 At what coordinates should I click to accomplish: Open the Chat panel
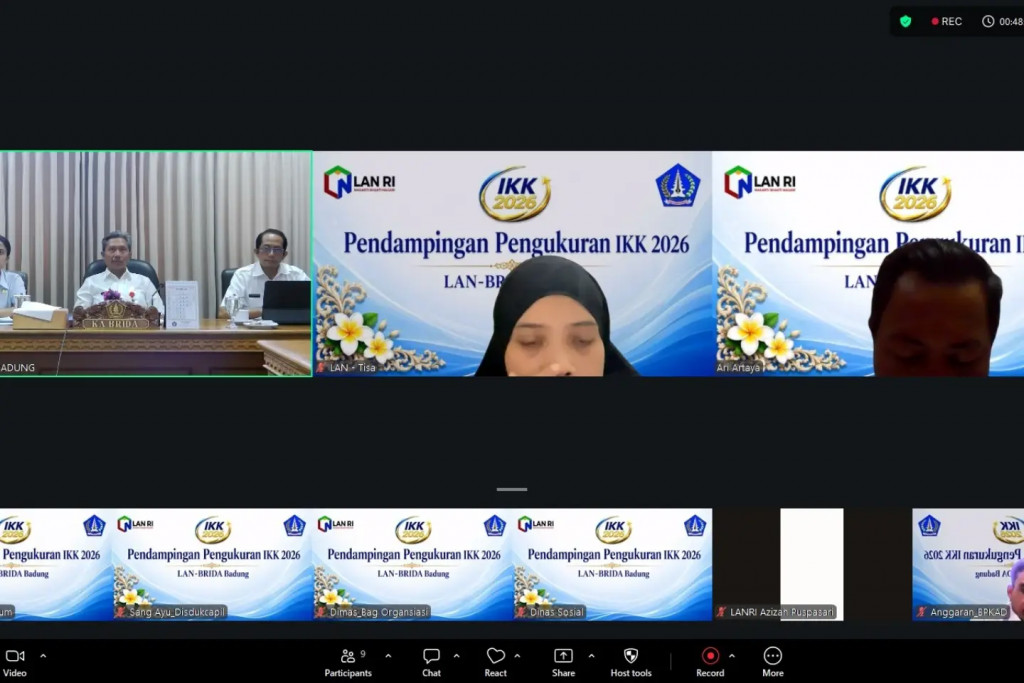[x=431, y=663]
